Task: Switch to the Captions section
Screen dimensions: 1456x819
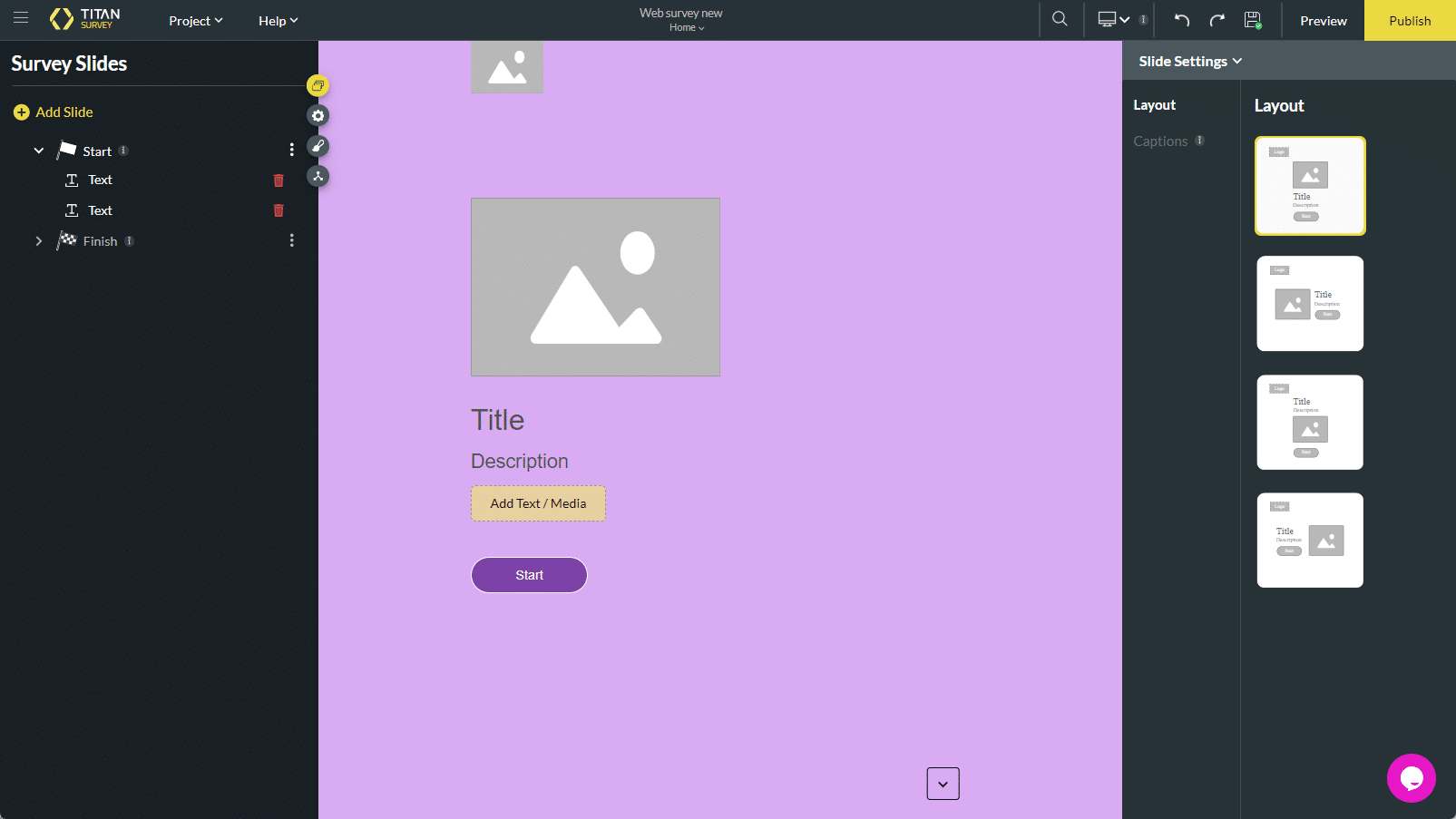Action: pyautogui.click(x=1160, y=141)
